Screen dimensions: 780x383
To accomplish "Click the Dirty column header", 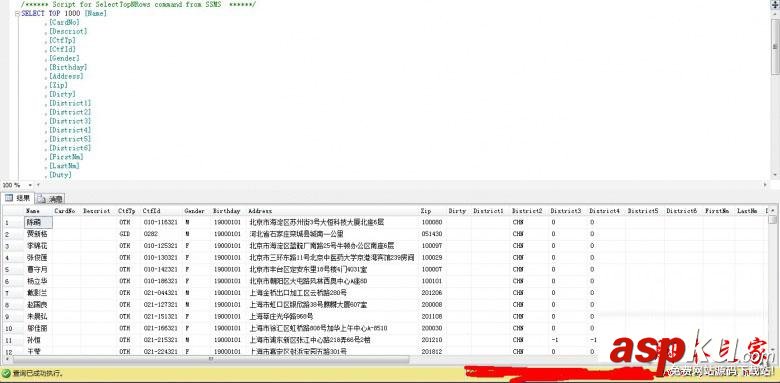I will pos(457,211).
